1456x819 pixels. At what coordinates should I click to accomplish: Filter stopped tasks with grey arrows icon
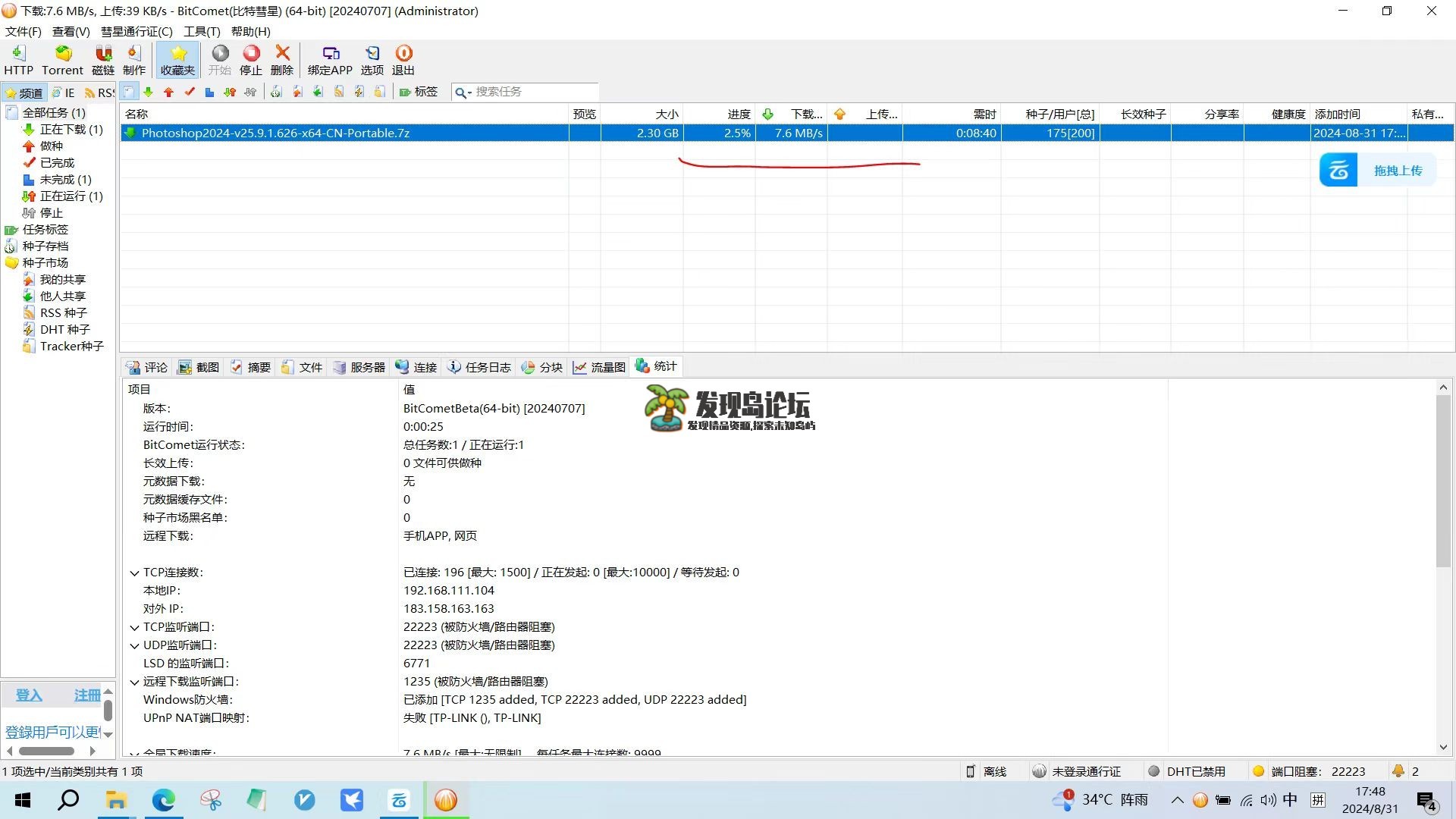[x=250, y=92]
